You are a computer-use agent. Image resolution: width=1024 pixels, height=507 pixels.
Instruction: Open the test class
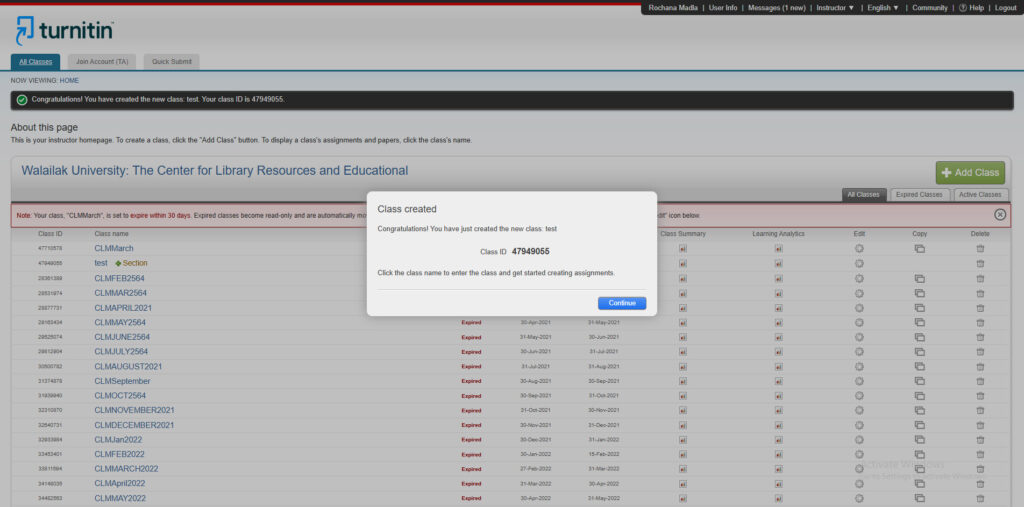101,263
